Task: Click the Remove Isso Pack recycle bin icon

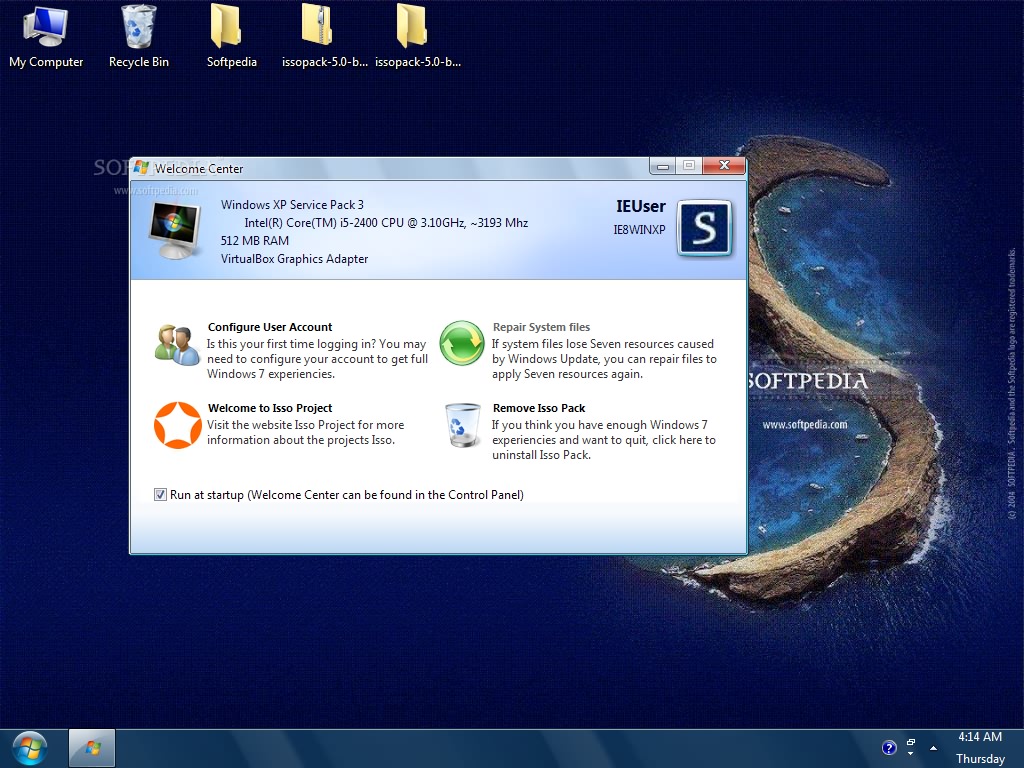Action: tap(462, 425)
